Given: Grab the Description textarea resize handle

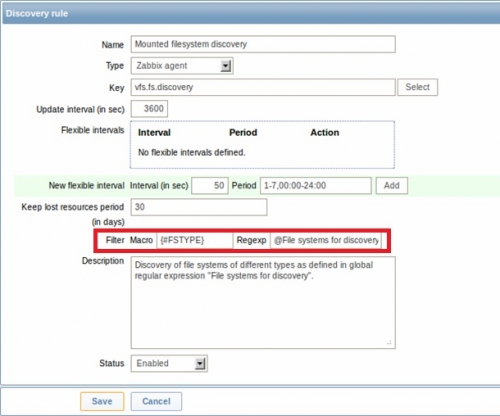Looking at the screenshot, I should 389,343.
